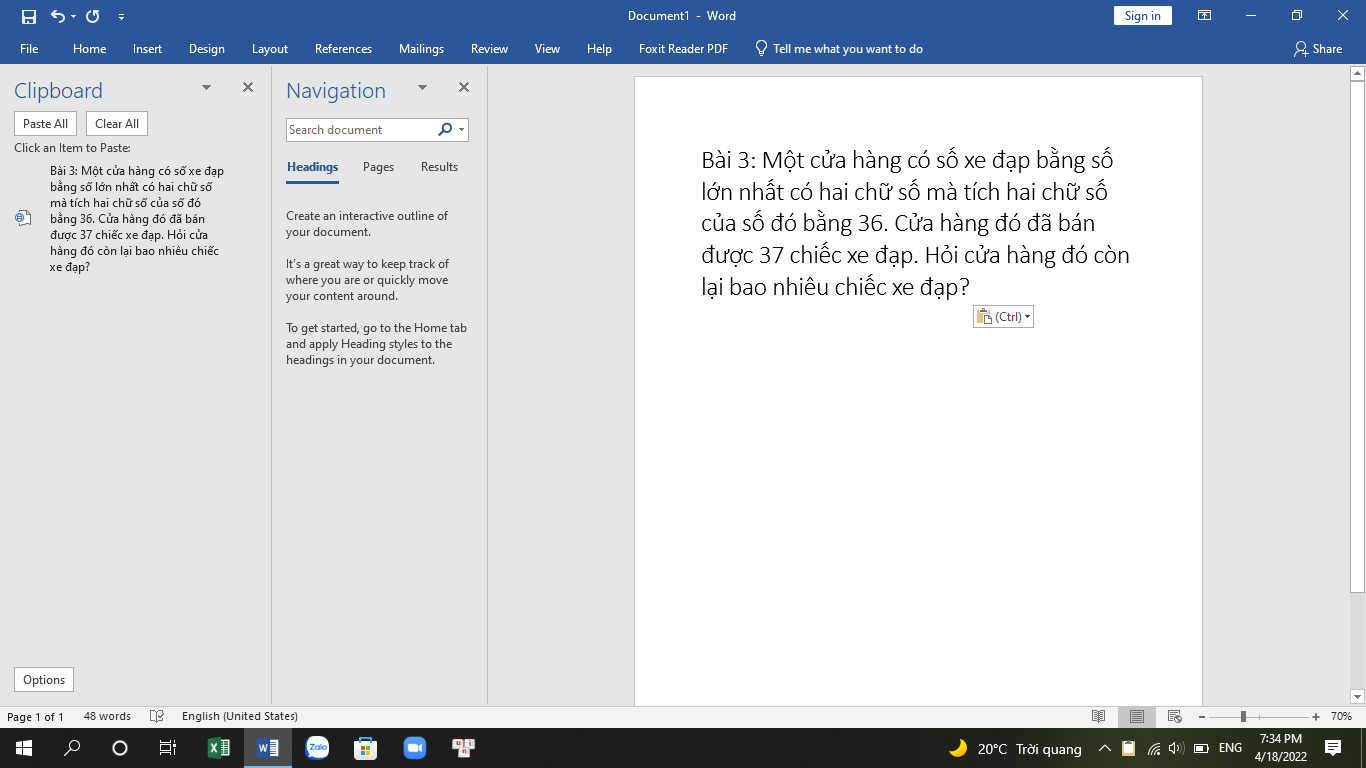Open the File tab
This screenshot has width=1366, height=768.
pos(29,49)
